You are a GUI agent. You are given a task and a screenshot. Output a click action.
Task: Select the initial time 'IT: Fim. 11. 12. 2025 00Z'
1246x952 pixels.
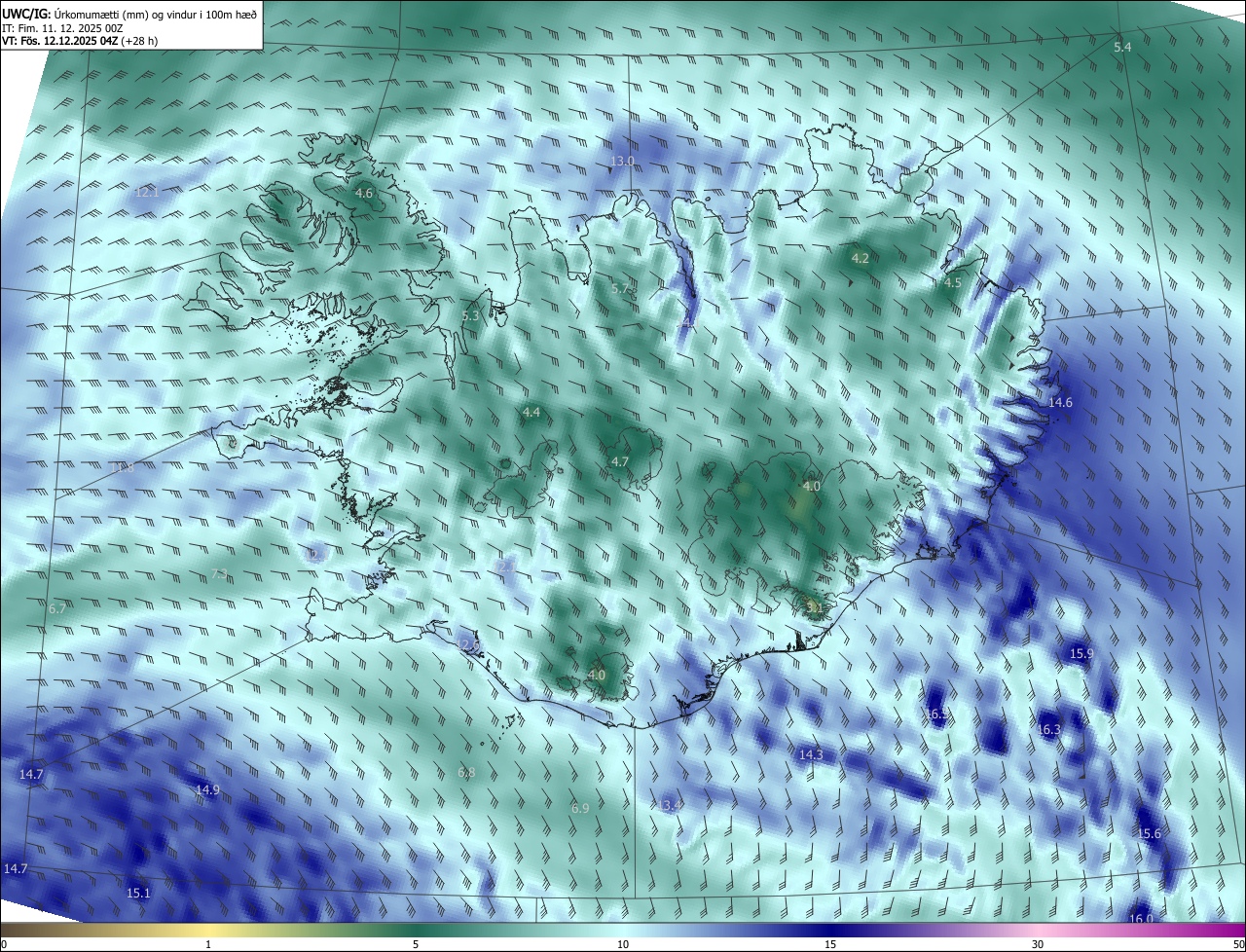click(x=62, y=28)
